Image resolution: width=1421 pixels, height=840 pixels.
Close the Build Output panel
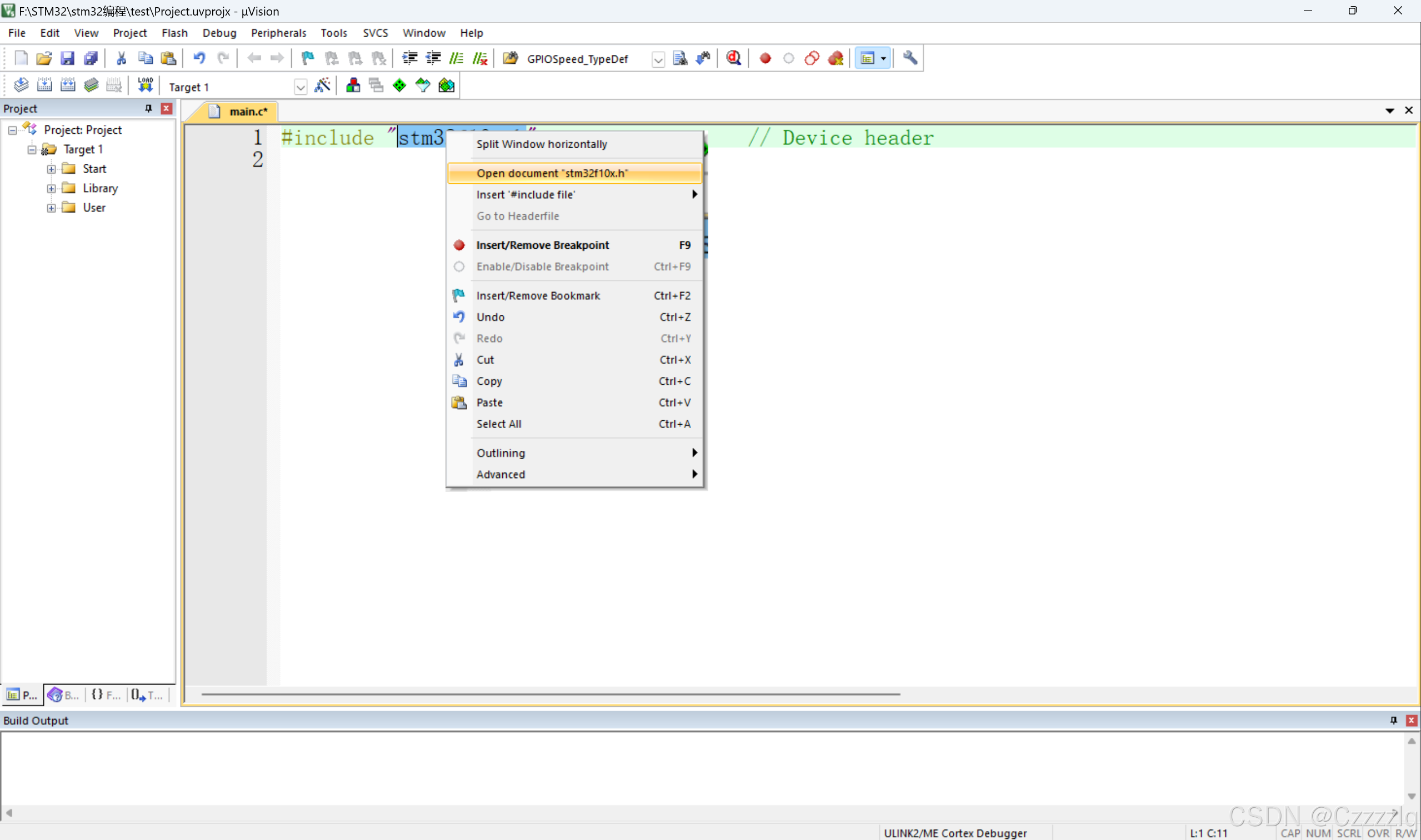click(x=1411, y=720)
